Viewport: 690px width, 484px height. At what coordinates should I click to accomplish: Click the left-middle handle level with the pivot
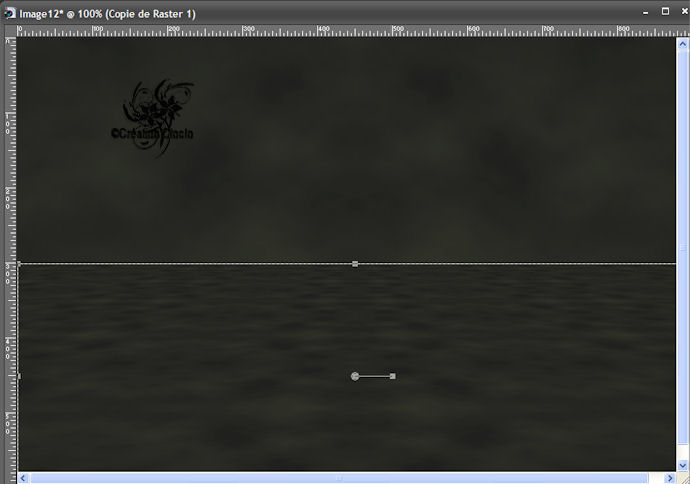coord(19,376)
